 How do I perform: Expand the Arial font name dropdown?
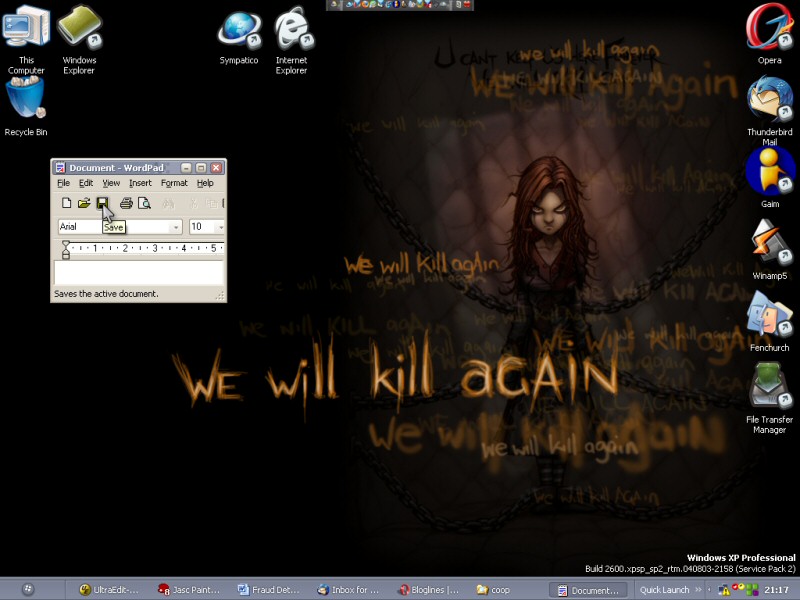tap(176, 227)
